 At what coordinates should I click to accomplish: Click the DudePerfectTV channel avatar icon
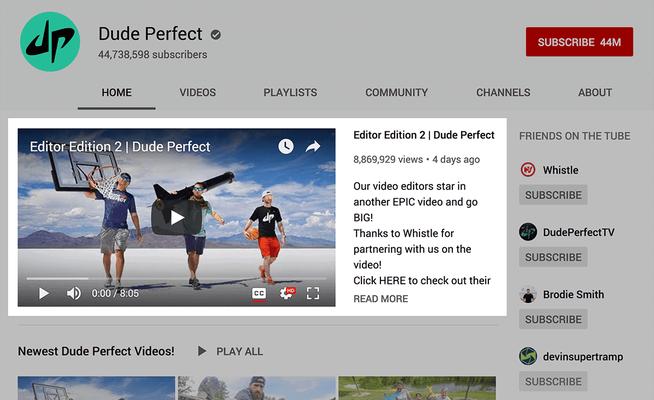click(x=528, y=232)
